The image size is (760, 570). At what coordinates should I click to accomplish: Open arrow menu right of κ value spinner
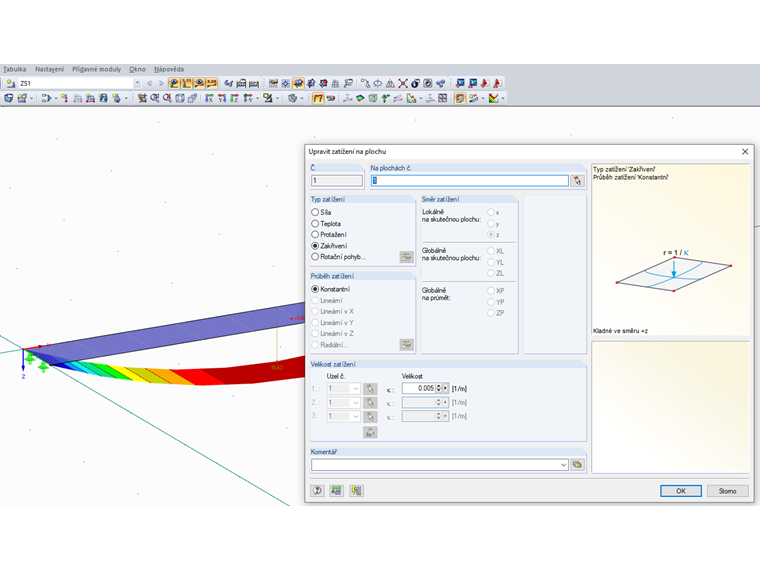[x=445, y=388]
